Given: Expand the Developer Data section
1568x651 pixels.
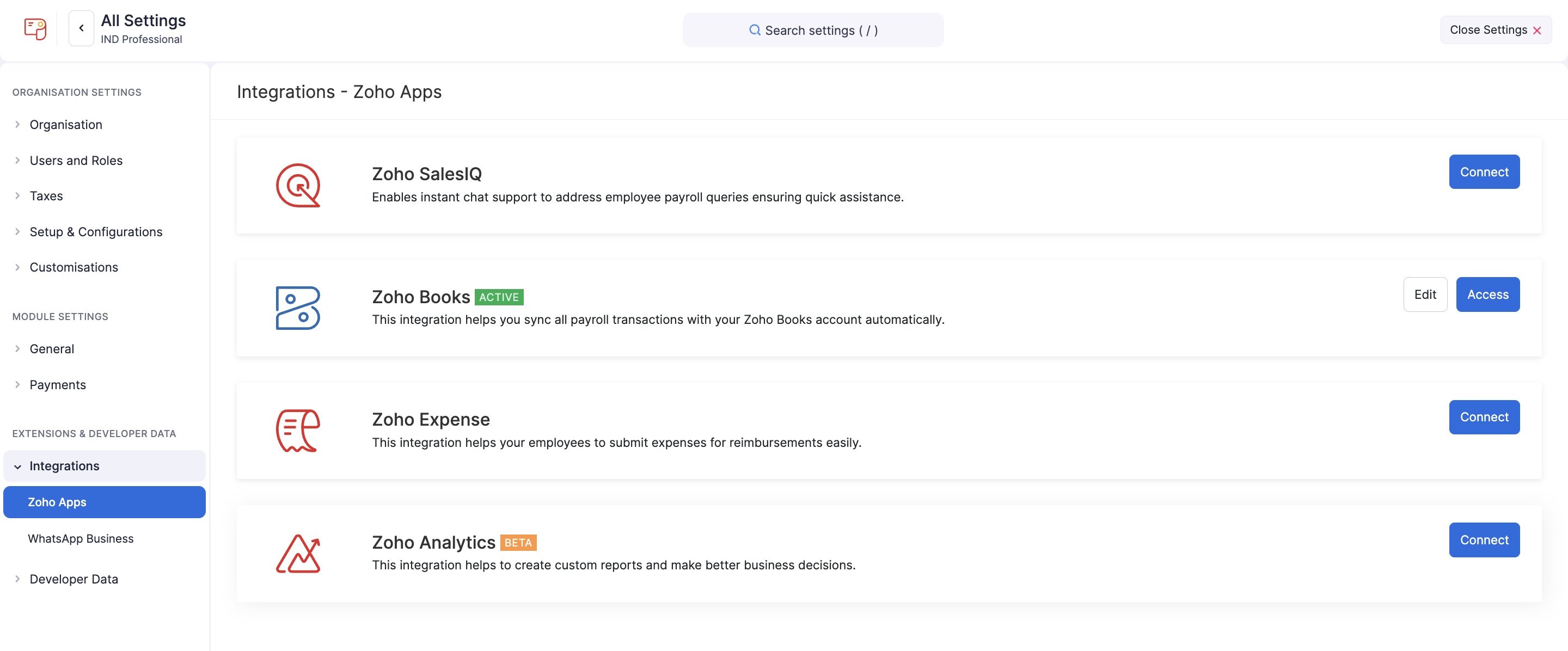Looking at the screenshot, I should tap(73, 579).
